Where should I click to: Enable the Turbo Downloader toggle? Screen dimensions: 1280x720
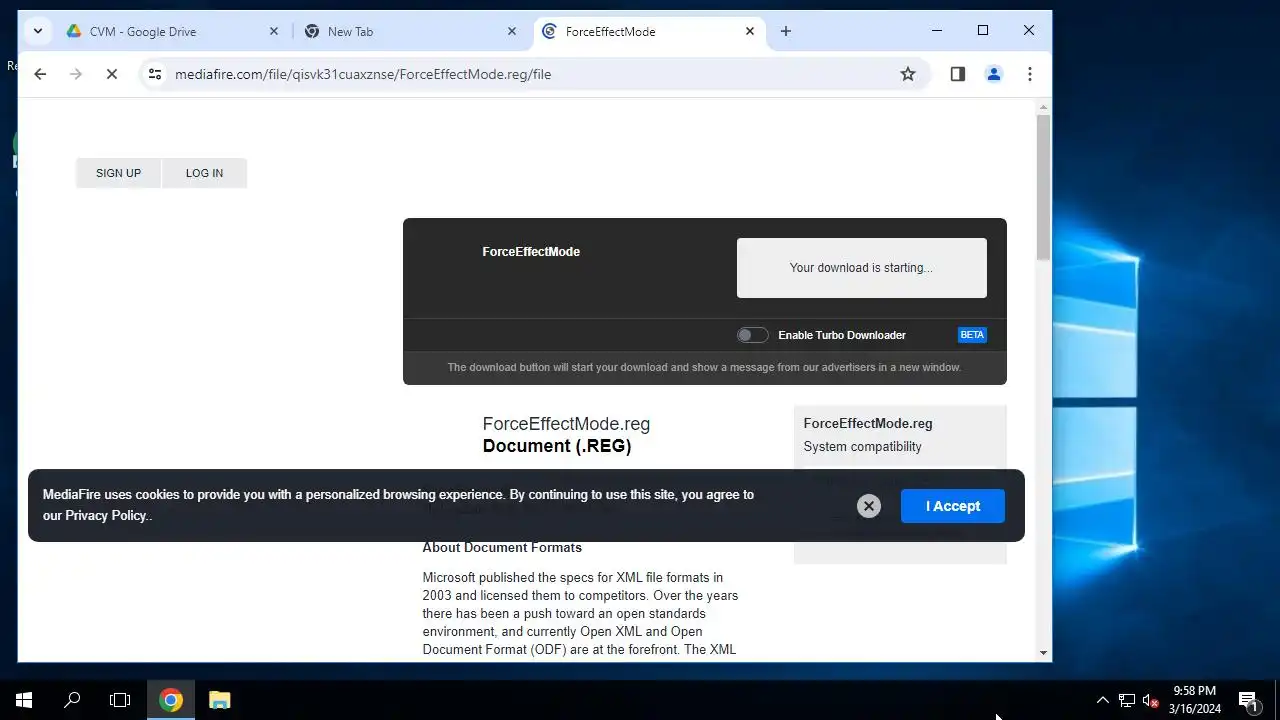[752, 335]
